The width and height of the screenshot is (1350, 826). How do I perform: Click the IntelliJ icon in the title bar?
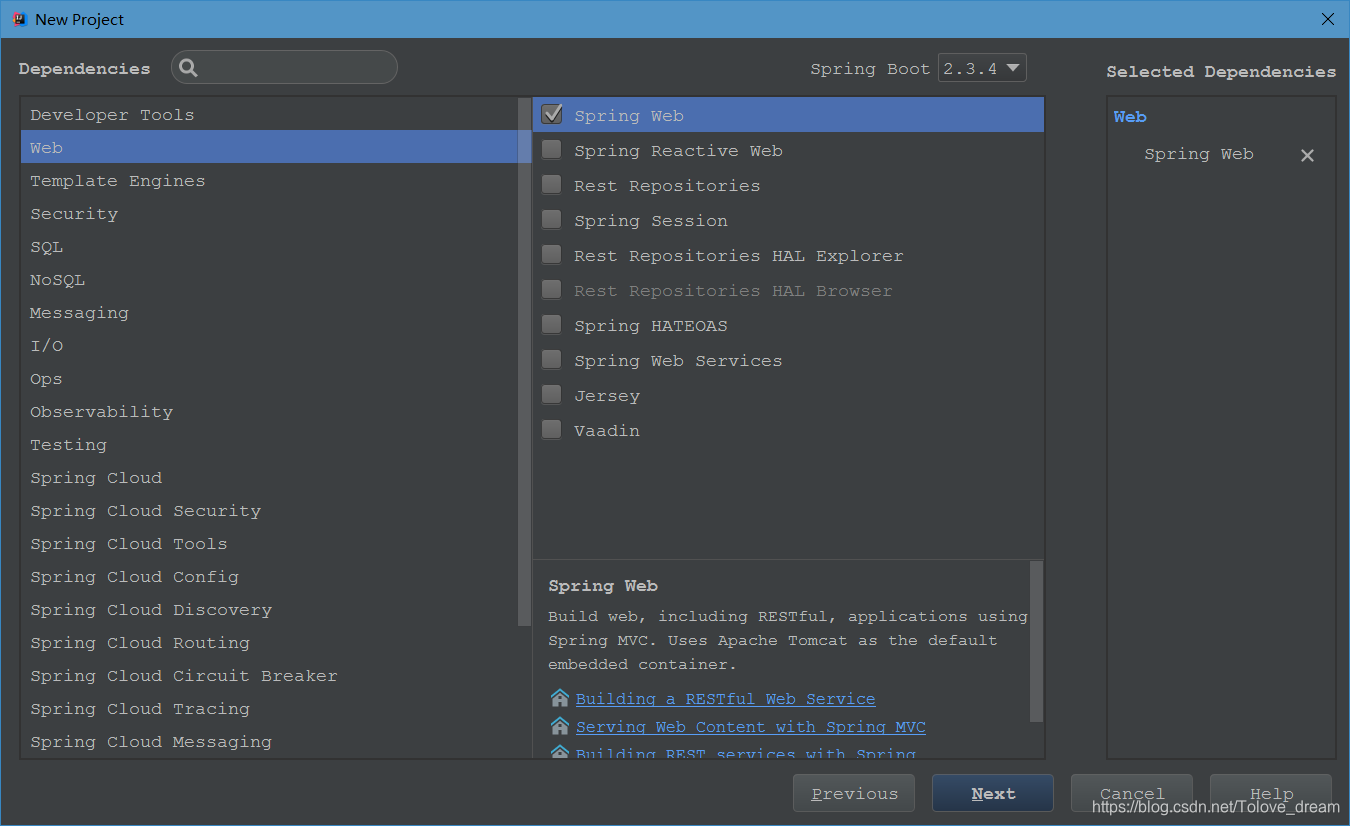coord(19,19)
